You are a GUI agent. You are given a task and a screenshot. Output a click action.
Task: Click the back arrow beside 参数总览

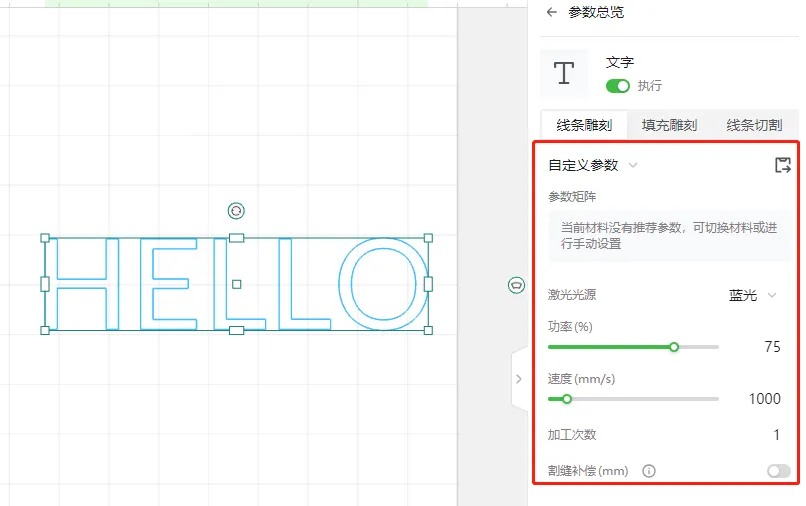pos(551,13)
